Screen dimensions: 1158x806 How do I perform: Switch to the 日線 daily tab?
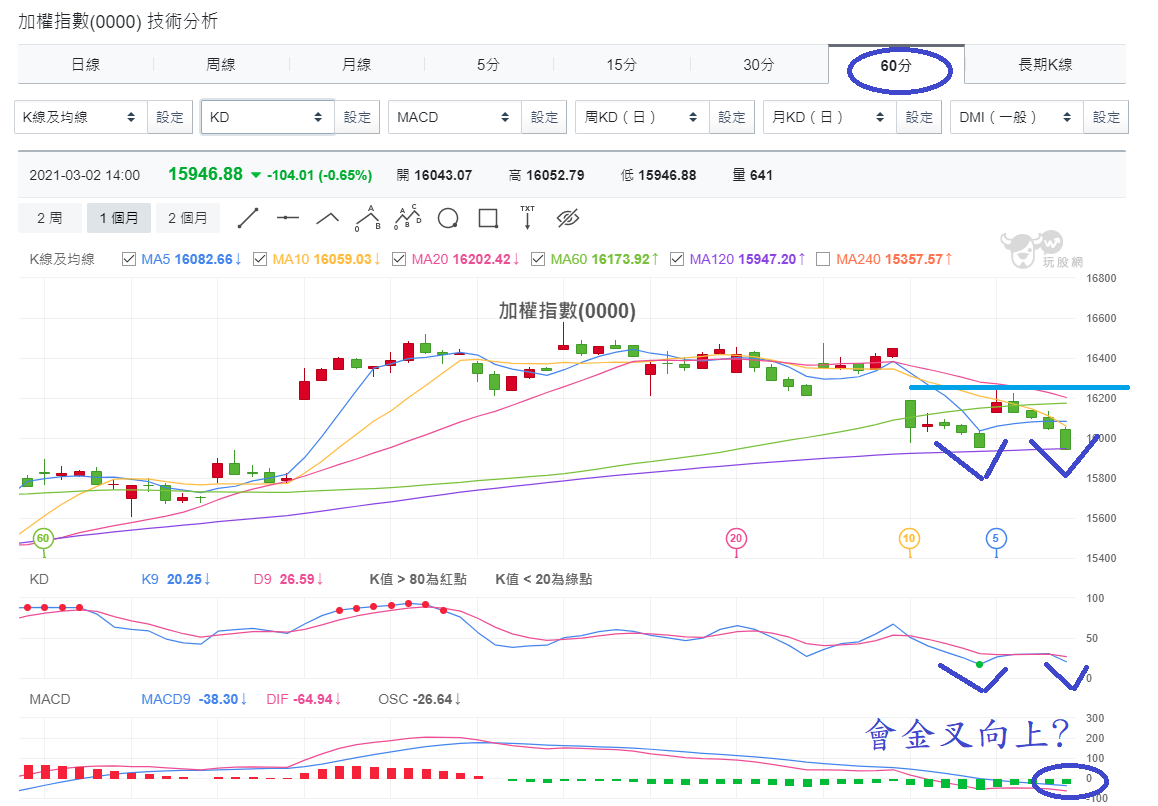[x=86, y=65]
